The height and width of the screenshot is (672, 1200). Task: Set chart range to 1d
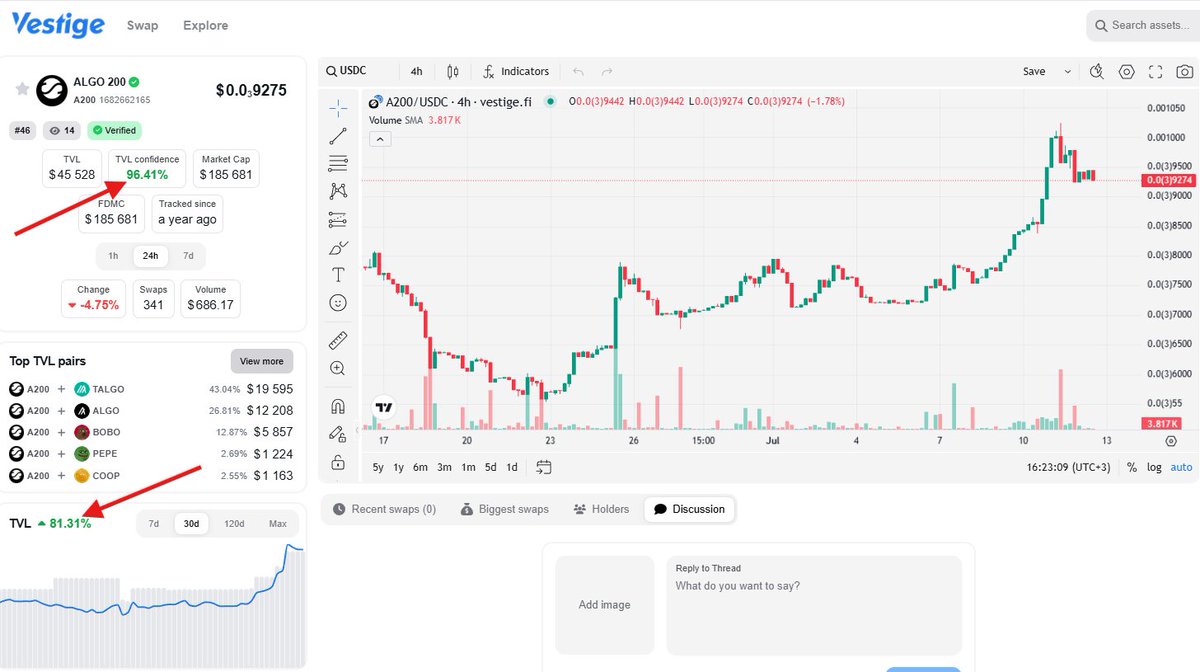tap(511, 467)
